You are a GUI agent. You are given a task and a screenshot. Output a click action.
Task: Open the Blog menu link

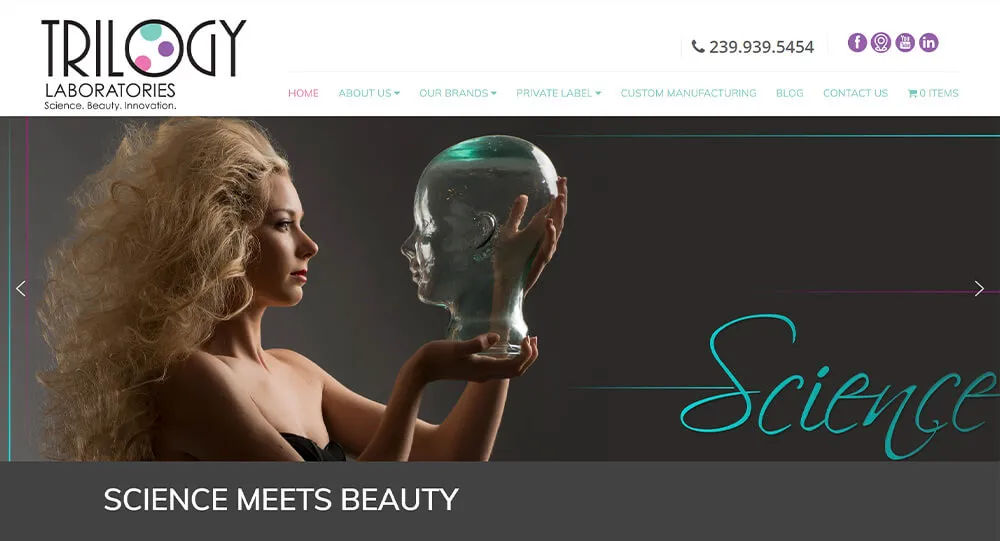tap(790, 93)
